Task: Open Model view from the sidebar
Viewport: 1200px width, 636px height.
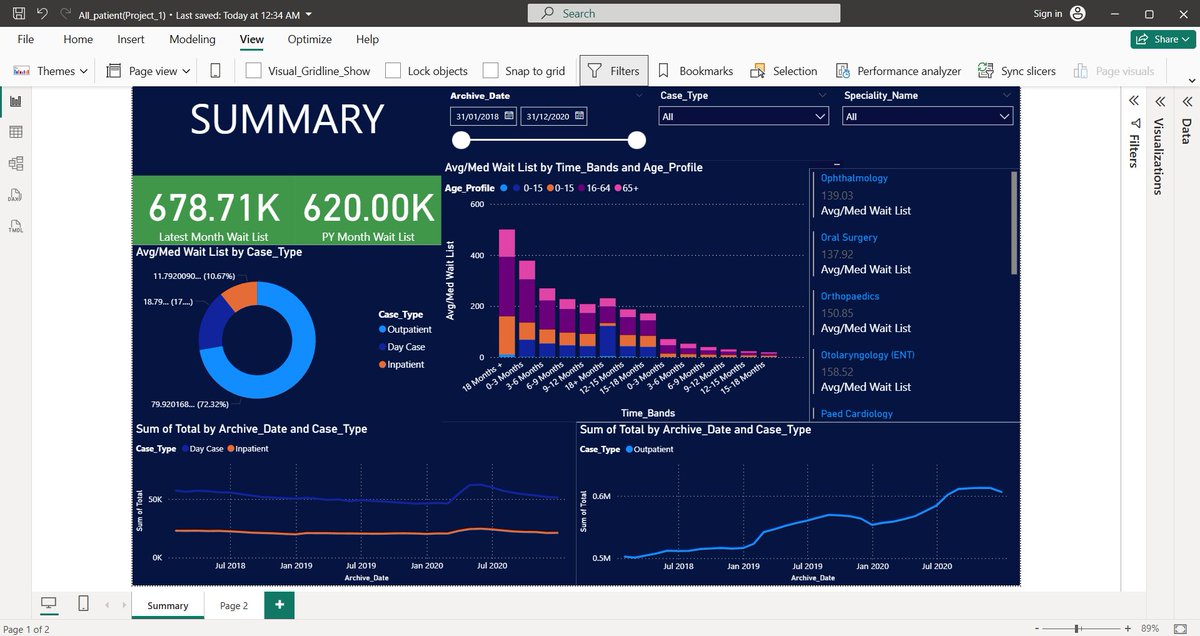Action: coord(15,162)
